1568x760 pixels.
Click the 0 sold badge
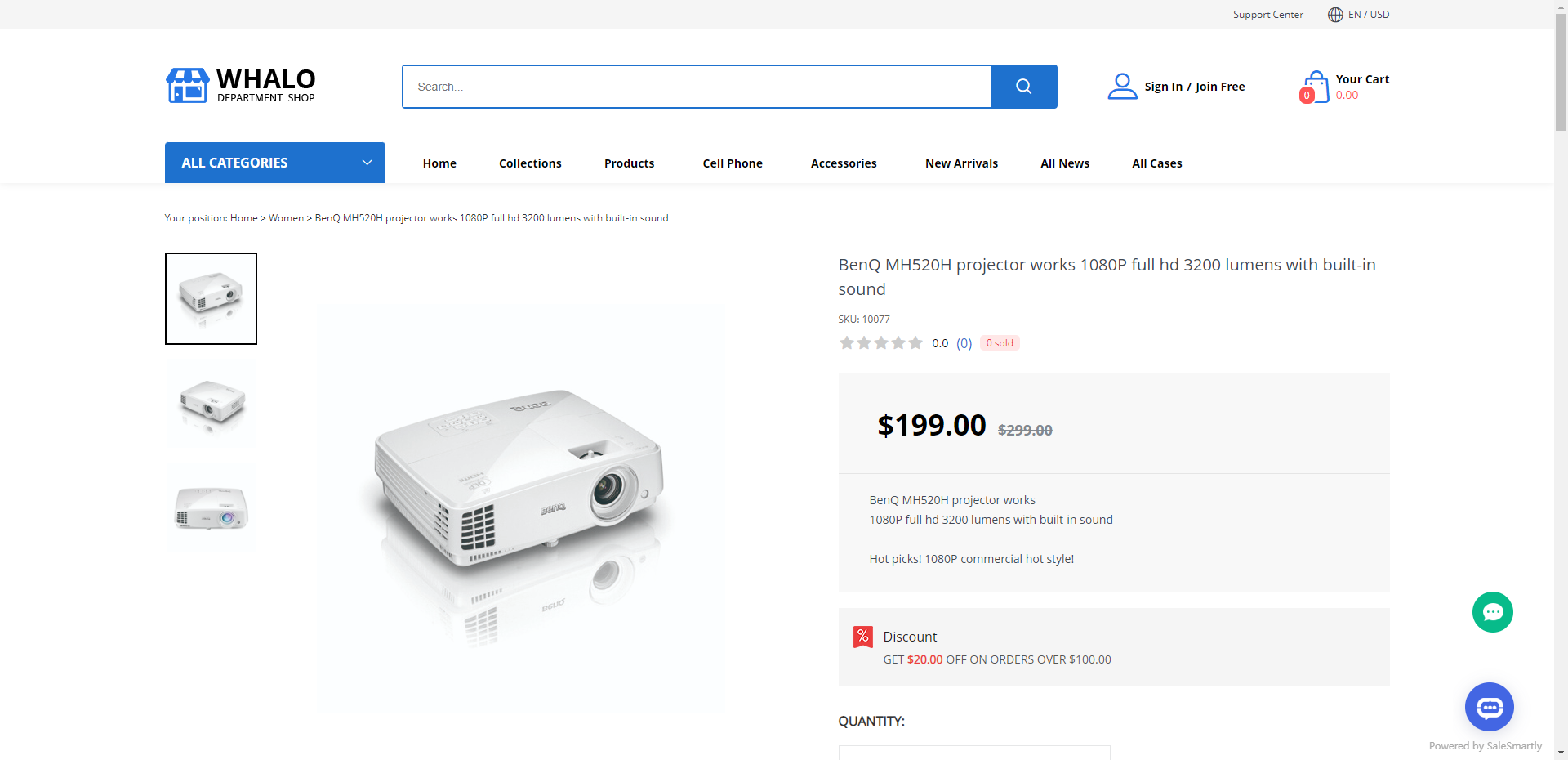pos(1000,343)
